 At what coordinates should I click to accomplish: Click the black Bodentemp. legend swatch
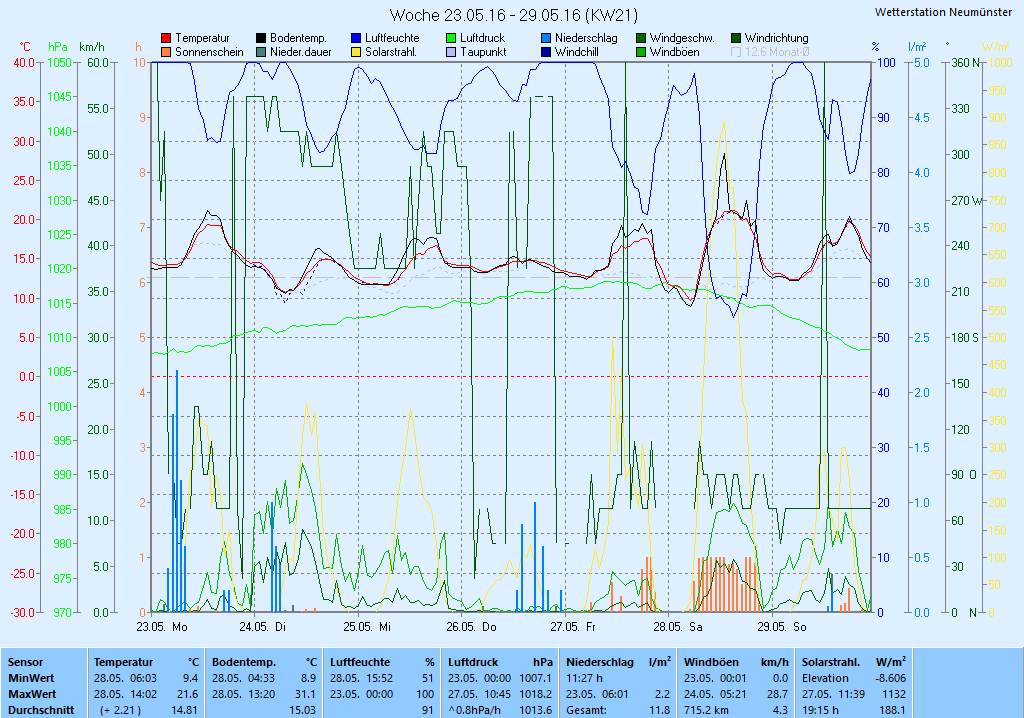coord(261,38)
